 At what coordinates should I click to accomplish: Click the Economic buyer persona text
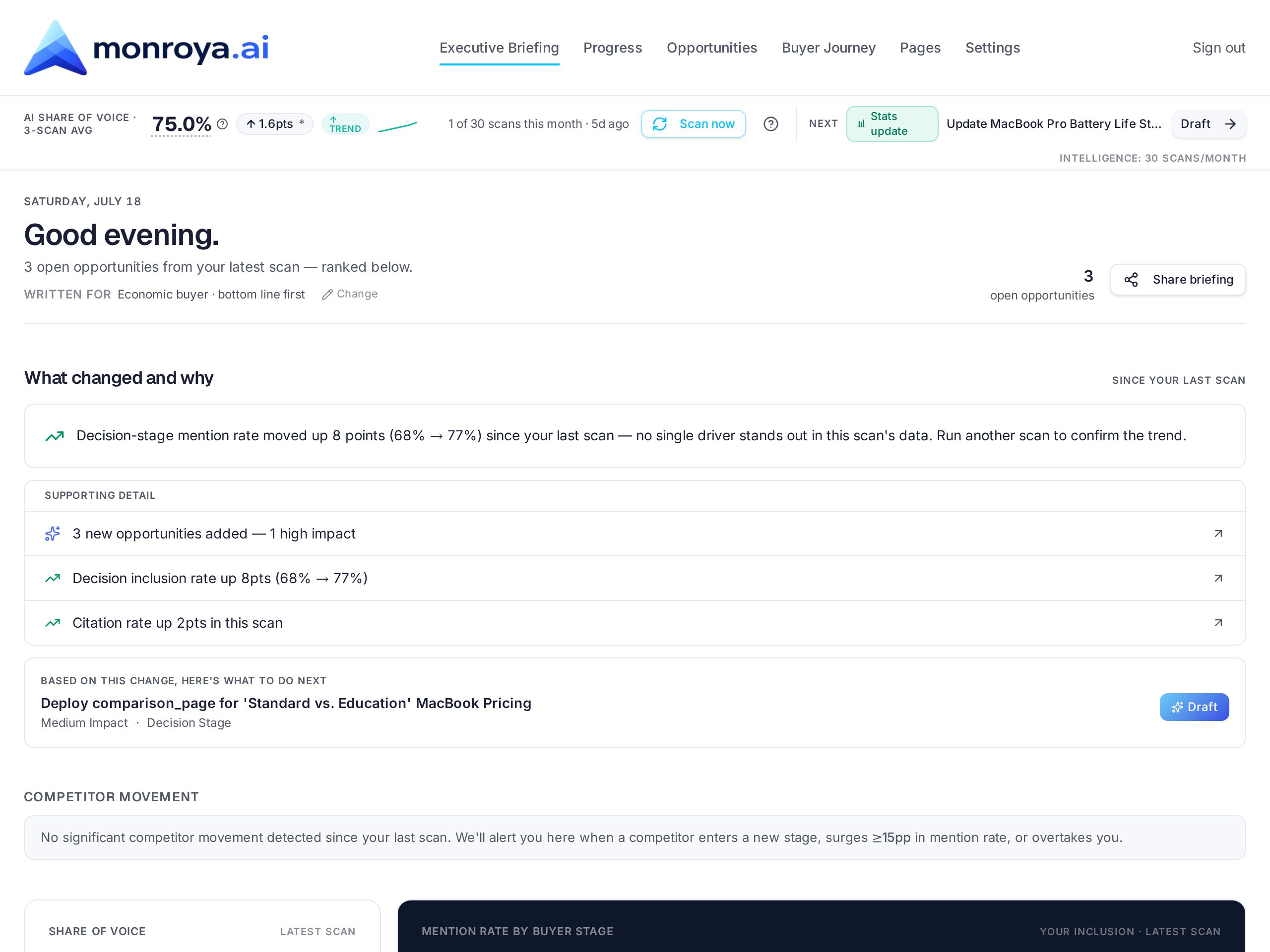(x=211, y=295)
